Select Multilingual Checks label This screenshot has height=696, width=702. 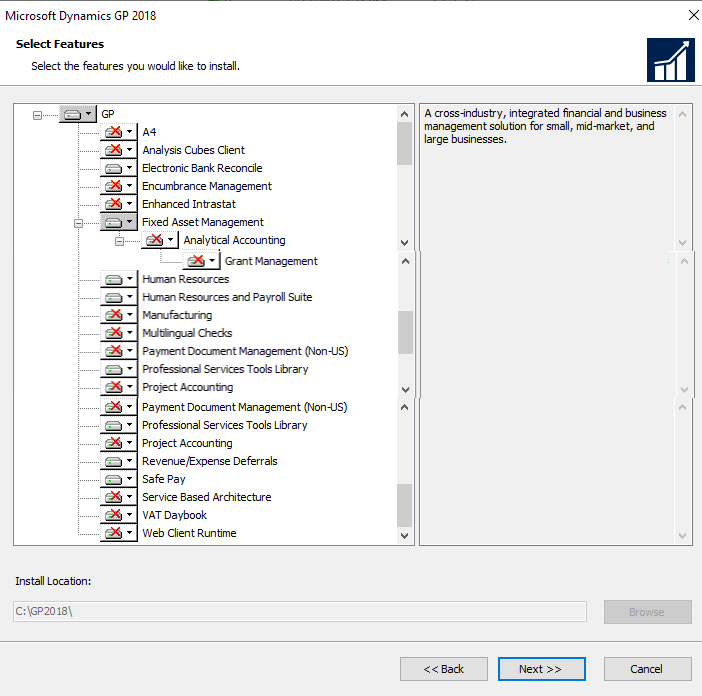point(187,333)
